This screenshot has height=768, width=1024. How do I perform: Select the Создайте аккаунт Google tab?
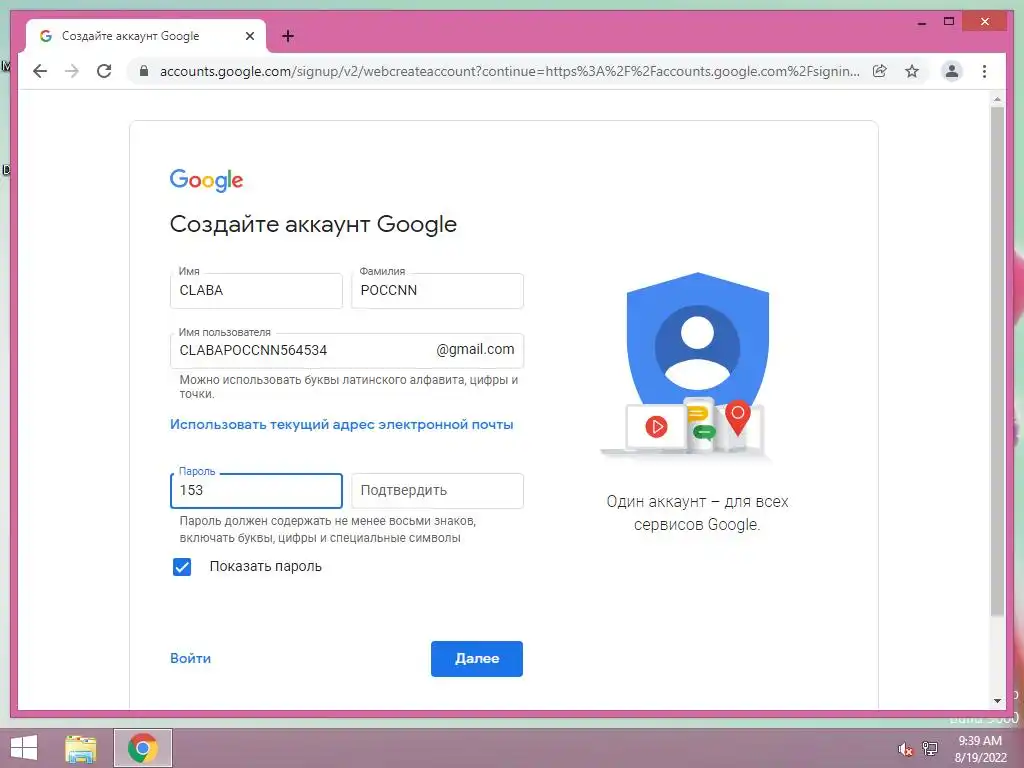pyautogui.click(x=146, y=36)
